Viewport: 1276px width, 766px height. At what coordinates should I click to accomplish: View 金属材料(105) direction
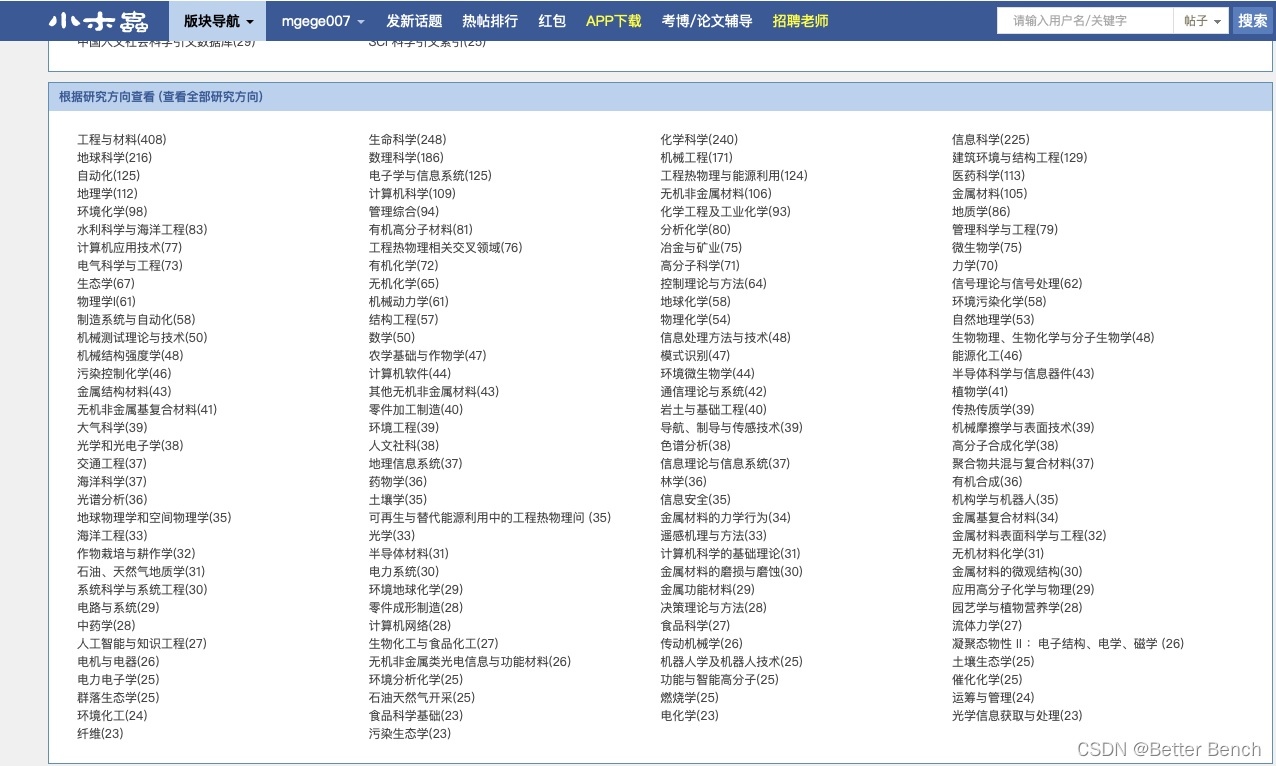click(989, 194)
